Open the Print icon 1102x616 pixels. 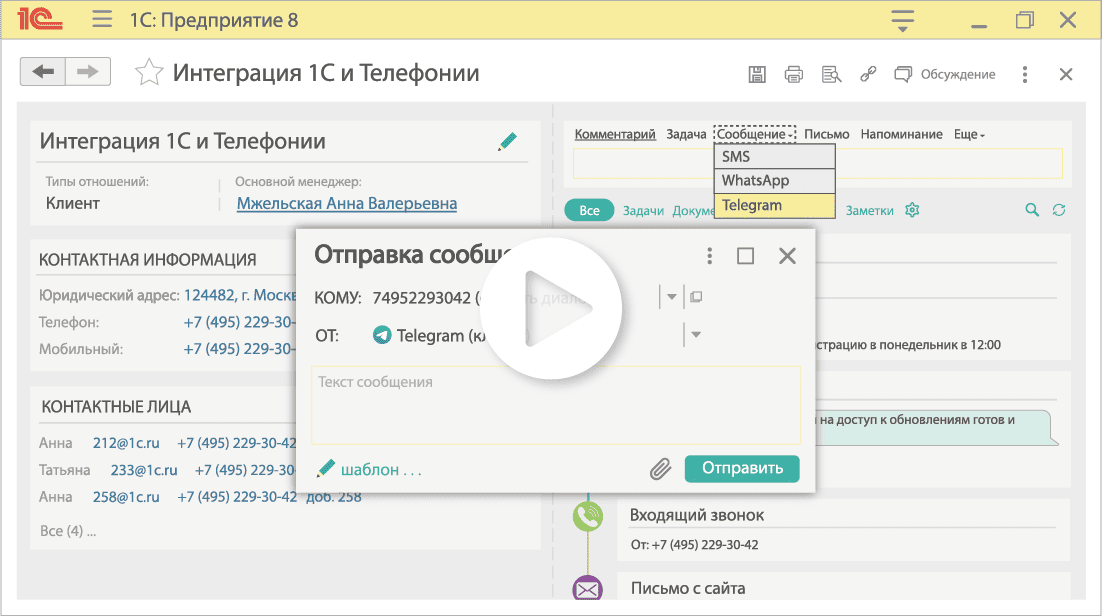[x=794, y=74]
